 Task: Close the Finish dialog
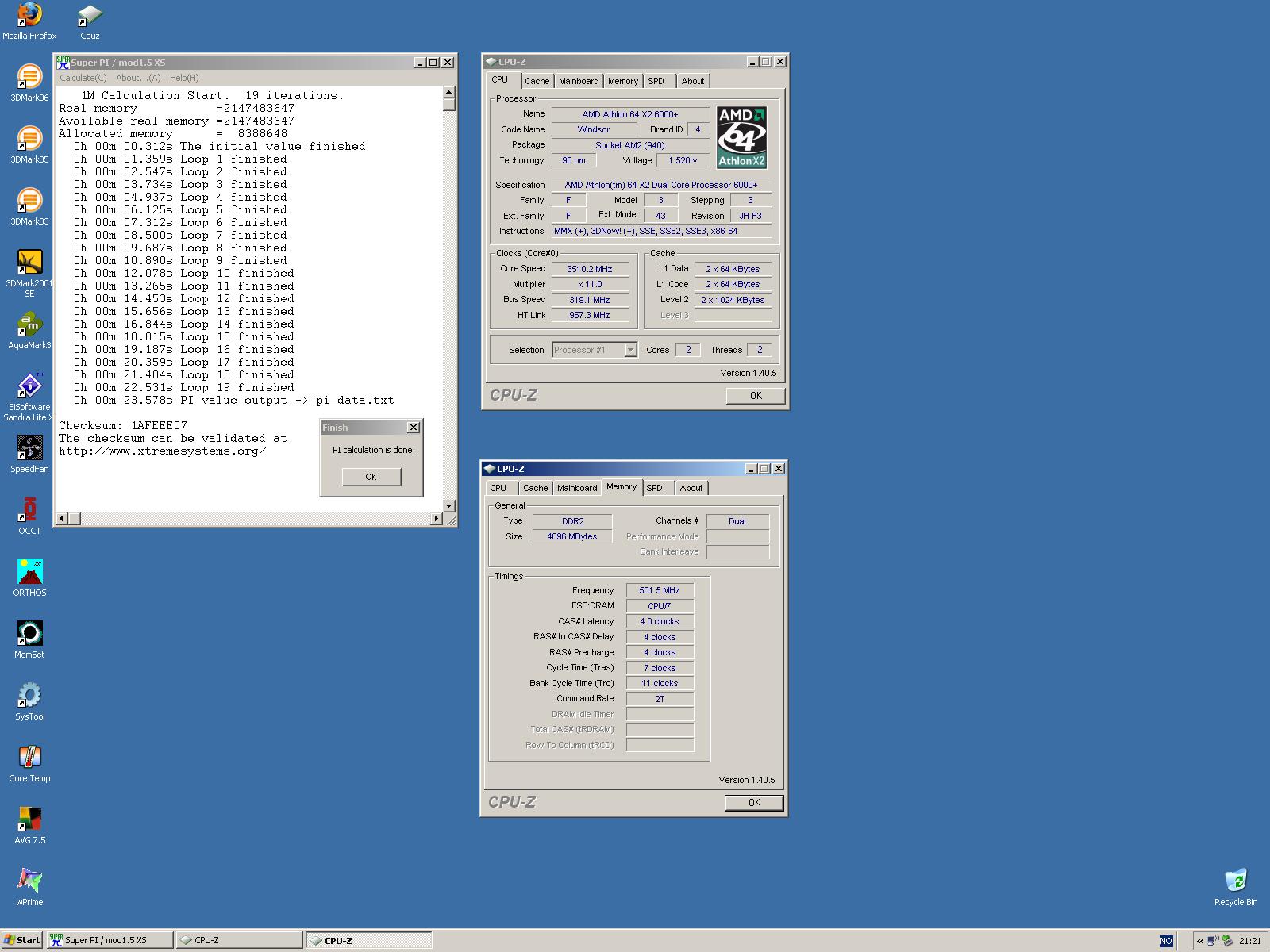click(x=413, y=428)
